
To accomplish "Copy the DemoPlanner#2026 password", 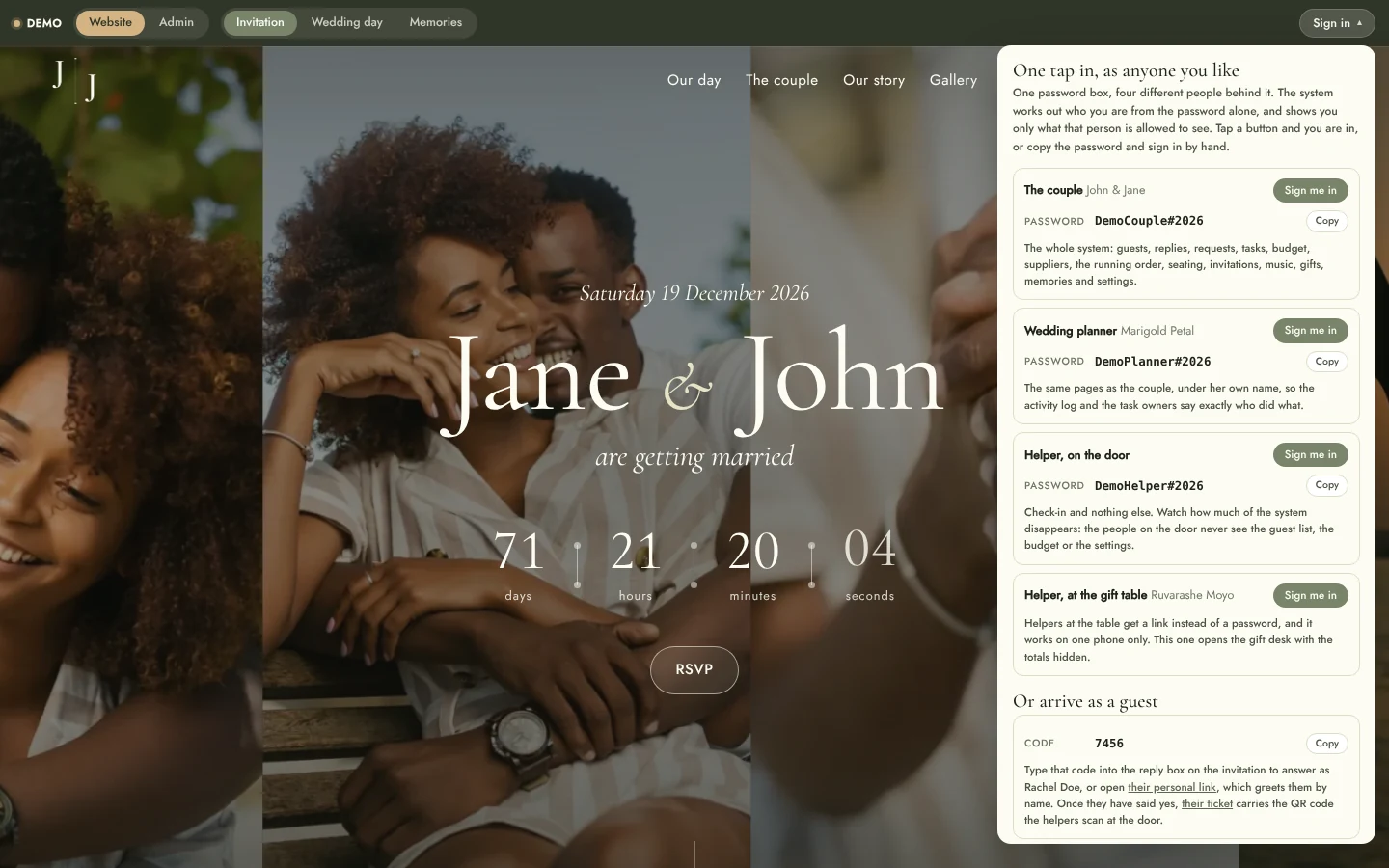I will (1327, 362).
